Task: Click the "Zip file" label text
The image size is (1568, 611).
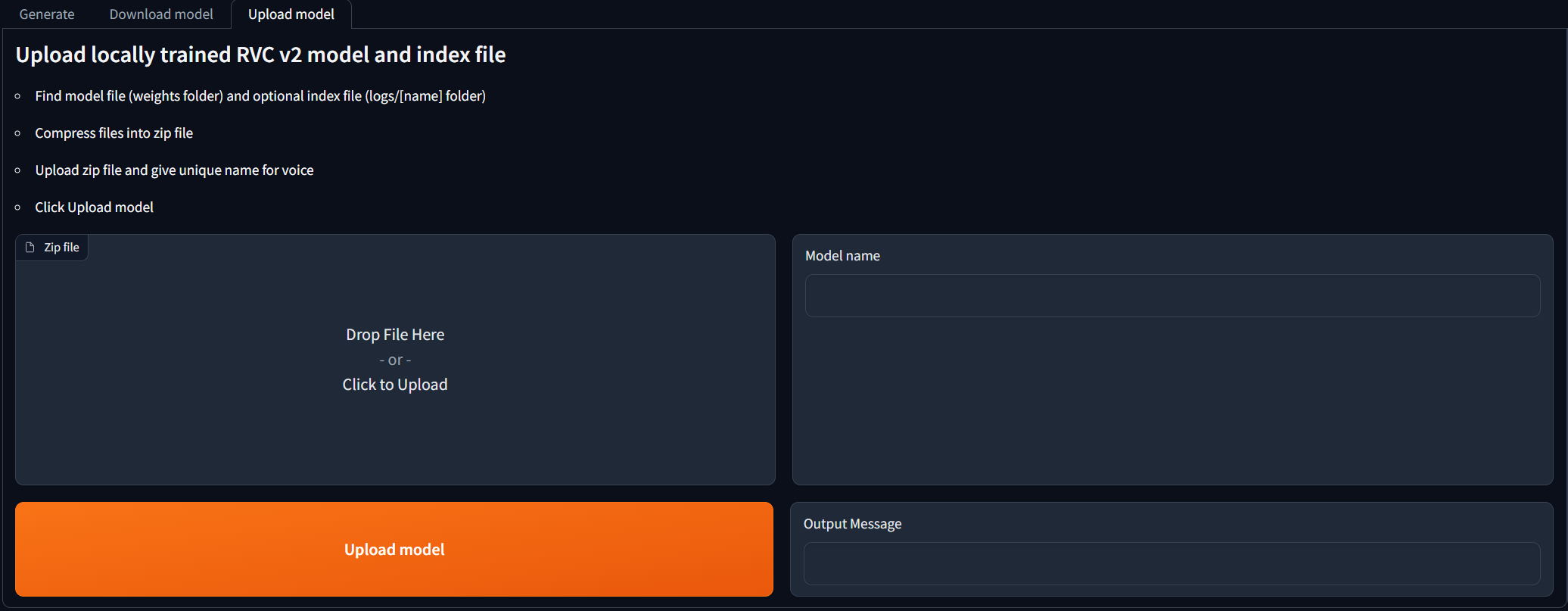Action: (x=61, y=248)
